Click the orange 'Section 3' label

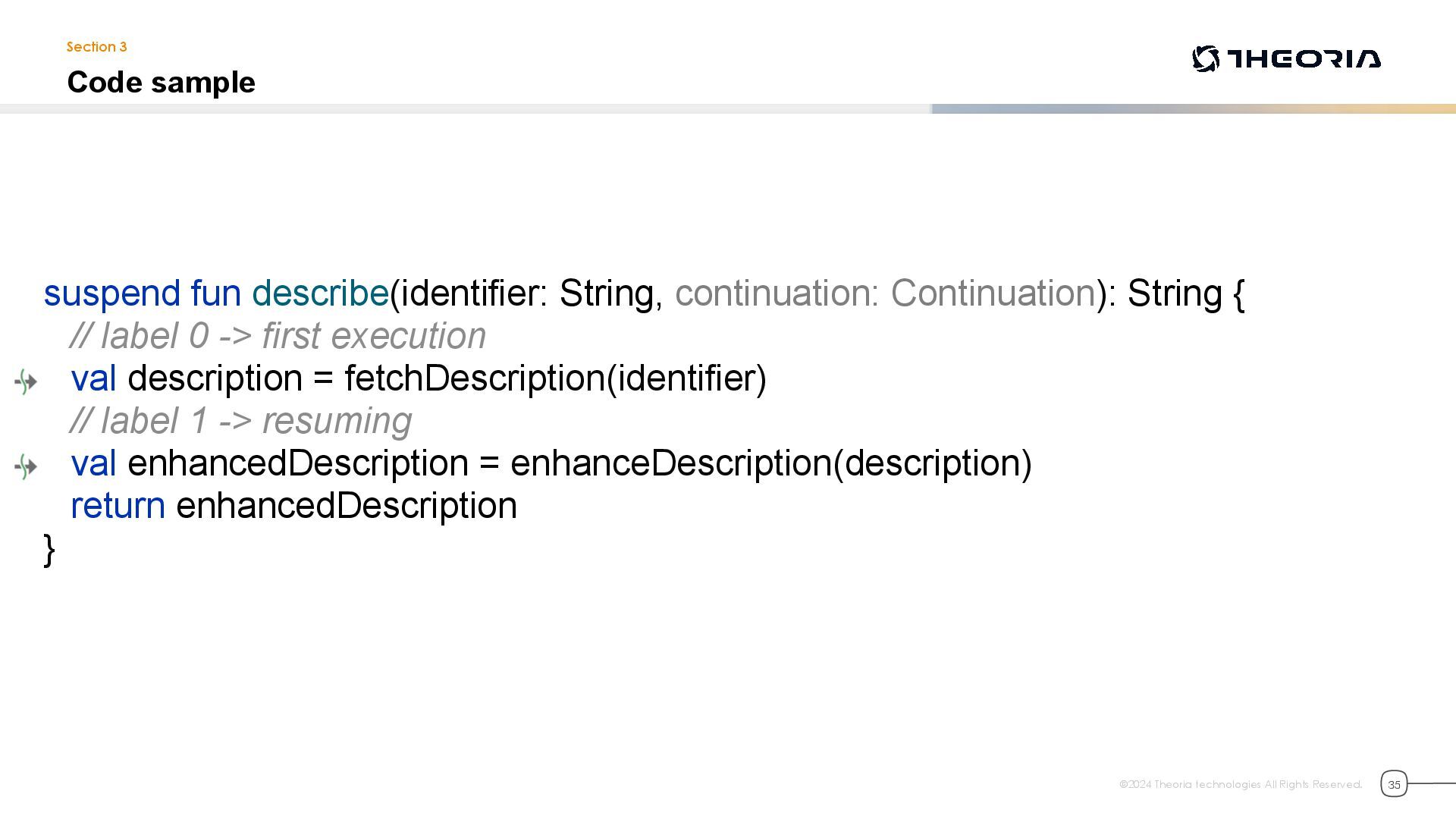pyautogui.click(x=96, y=47)
